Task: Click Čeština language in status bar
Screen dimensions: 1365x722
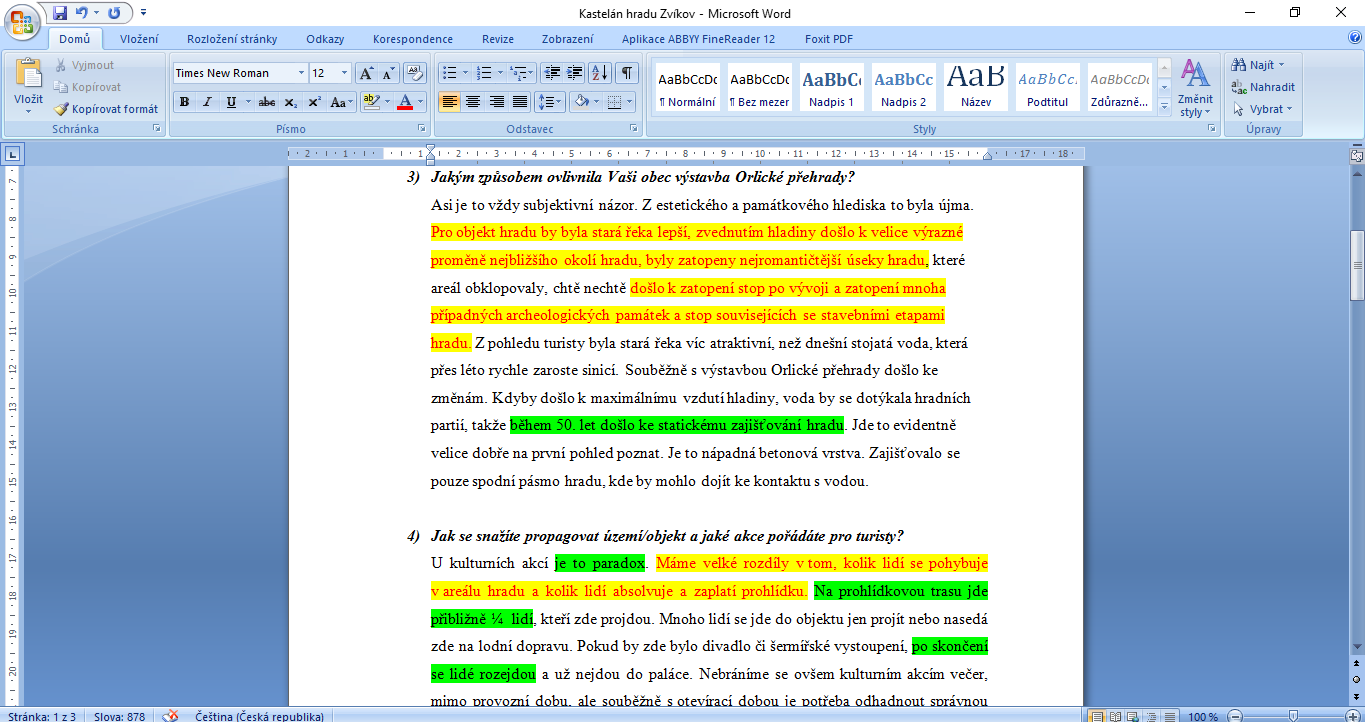Action: (x=259, y=716)
